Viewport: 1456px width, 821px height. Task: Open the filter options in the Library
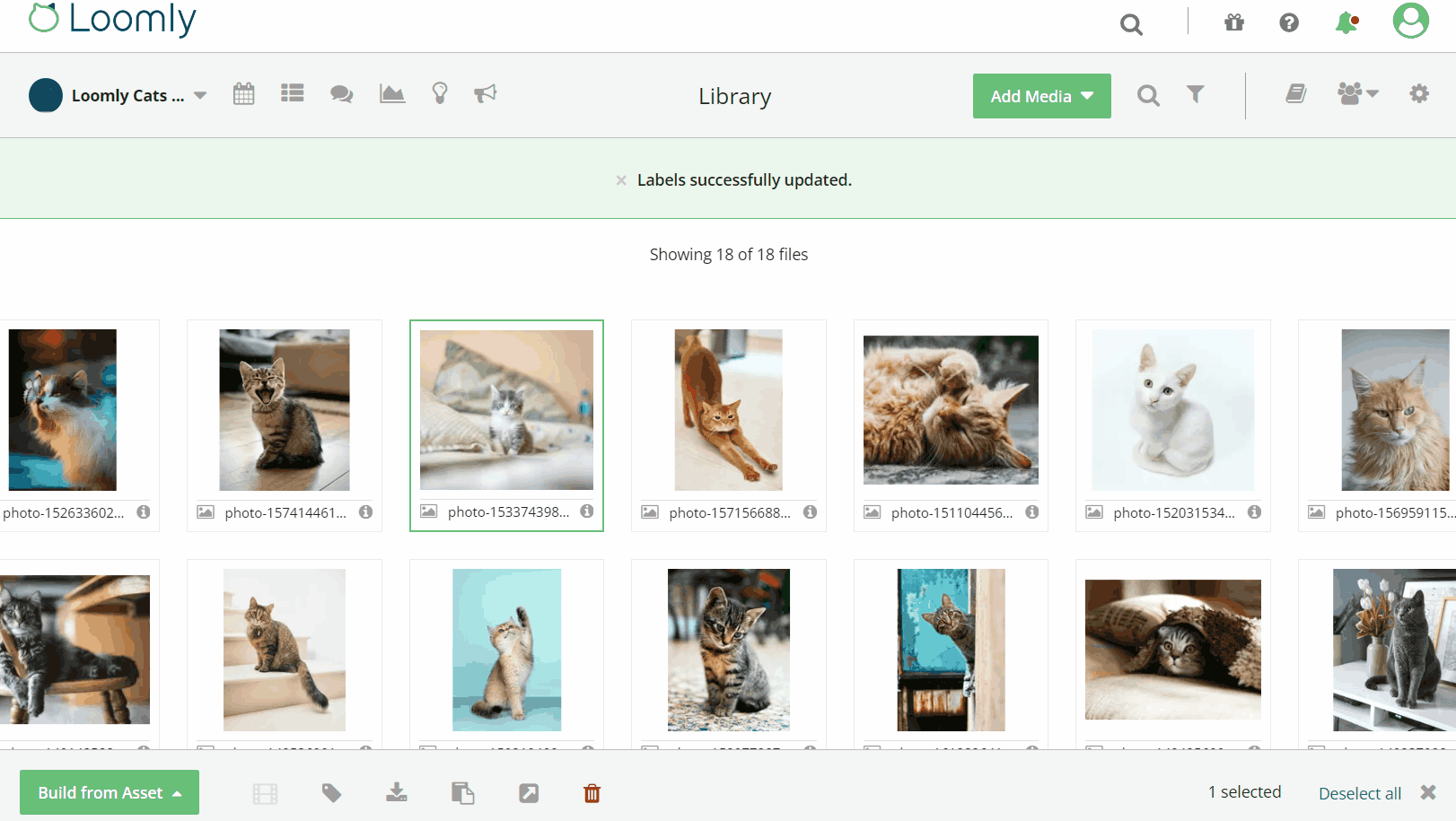[x=1195, y=93]
